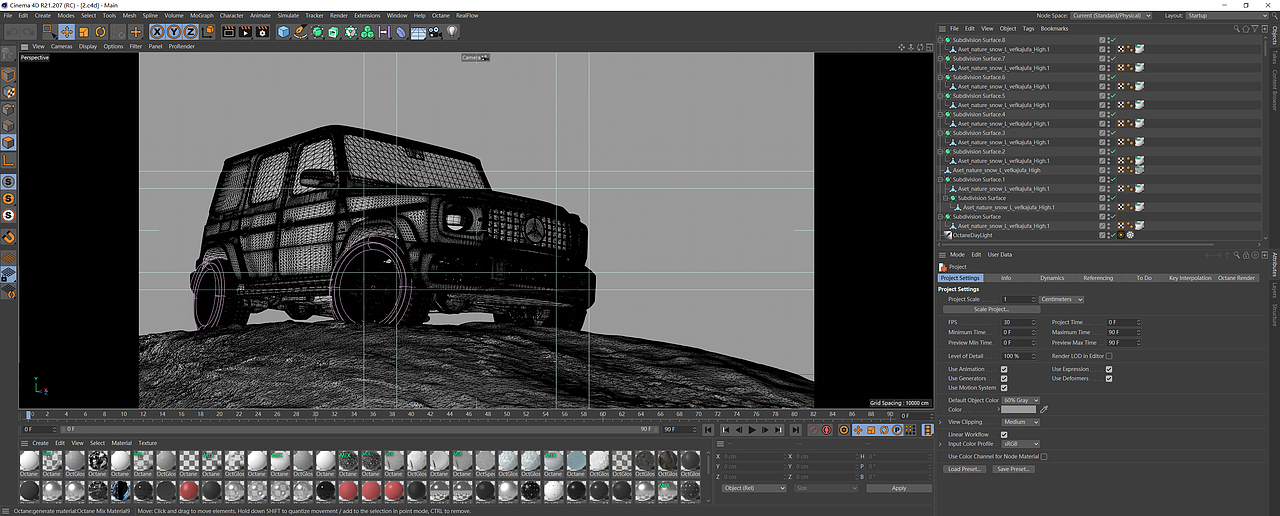Screen dimensions: 1280x516
Task: Toggle the Subdivision Surface.8 enable checkmark
Action: tap(1112, 40)
